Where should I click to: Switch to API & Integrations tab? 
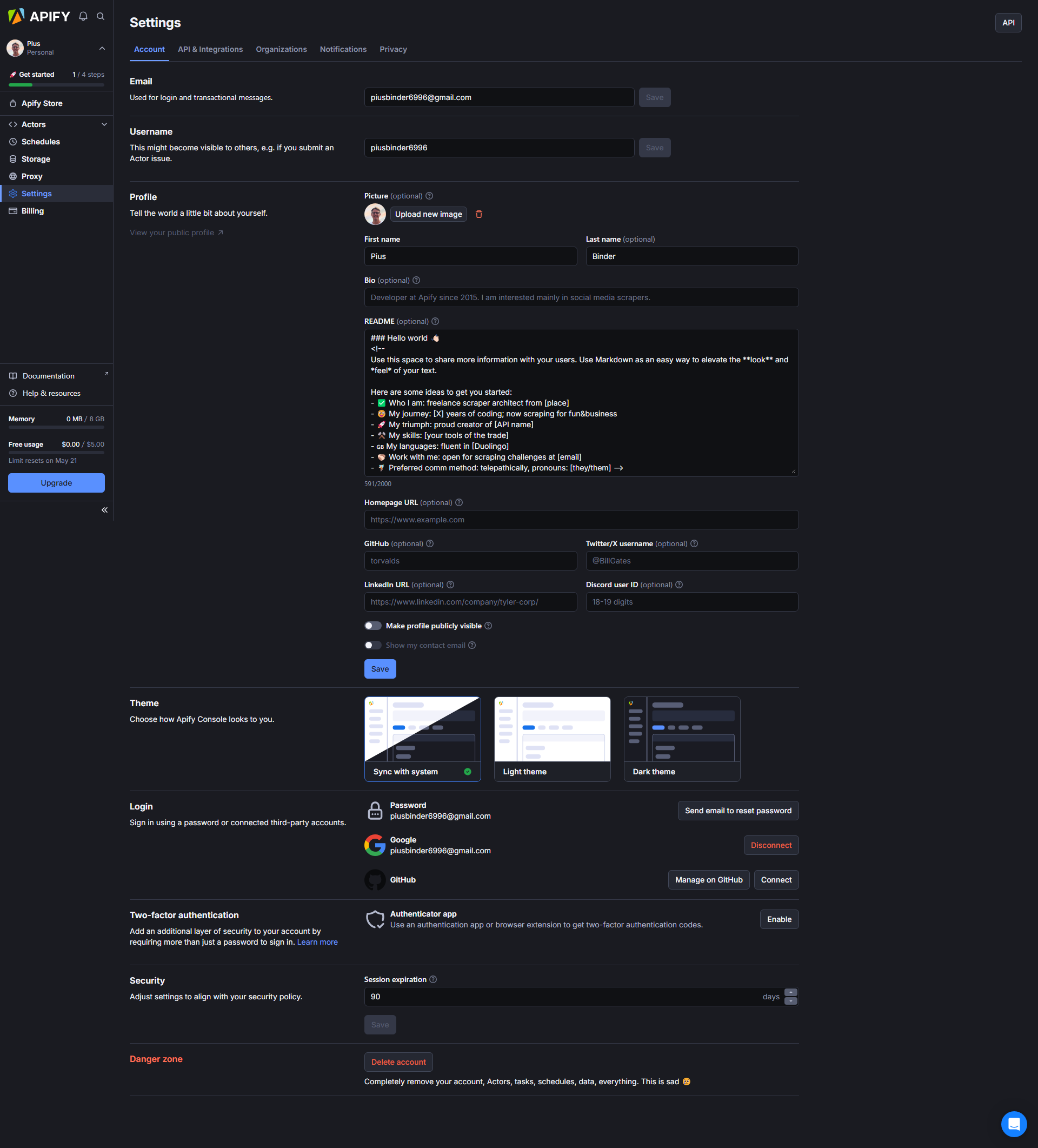(x=210, y=50)
